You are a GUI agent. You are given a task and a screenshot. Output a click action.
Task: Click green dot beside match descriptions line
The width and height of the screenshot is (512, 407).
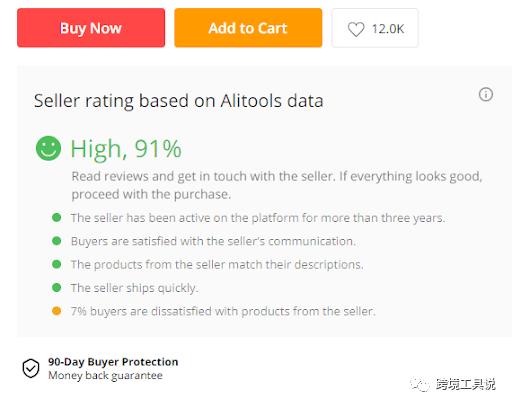(x=57, y=264)
